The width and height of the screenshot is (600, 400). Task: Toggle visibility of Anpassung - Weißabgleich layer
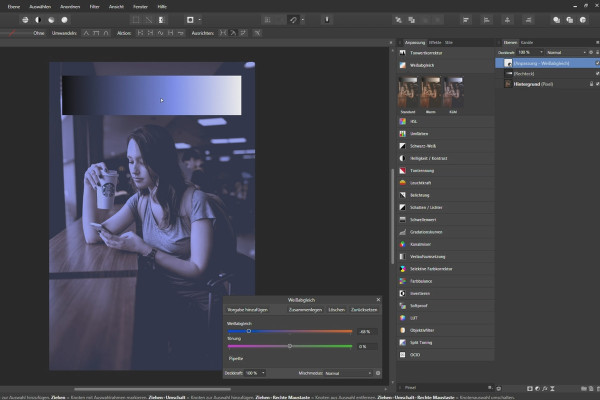click(x=597, y=63)
